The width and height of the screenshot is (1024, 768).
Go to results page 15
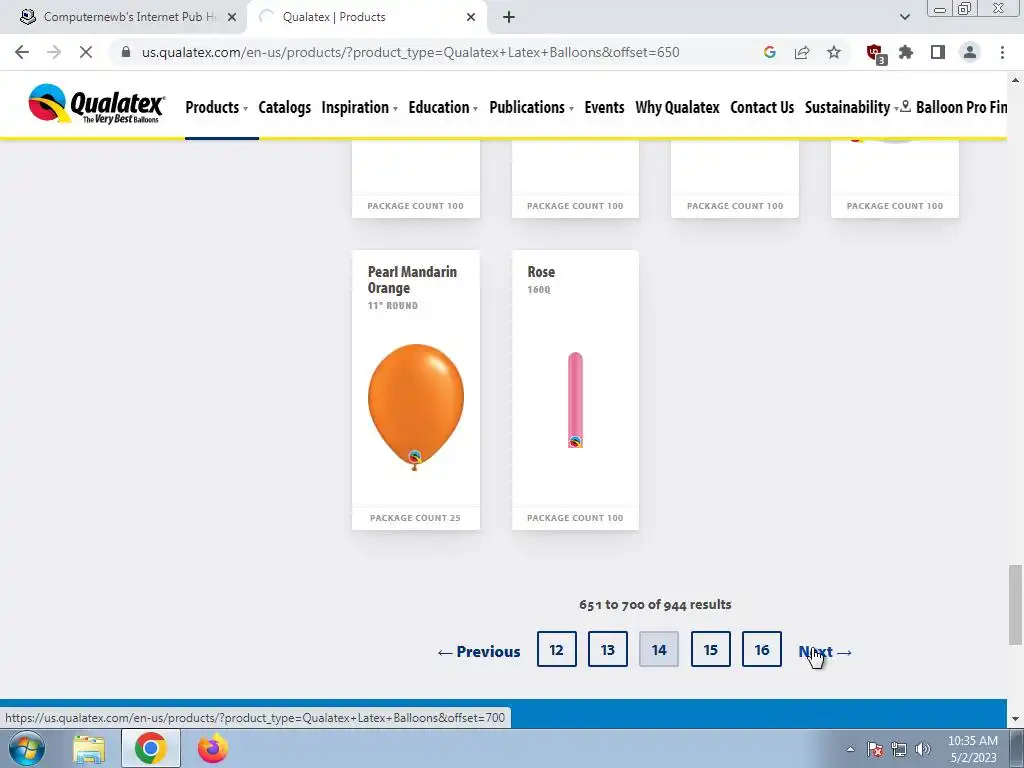[x=711, y=649]
